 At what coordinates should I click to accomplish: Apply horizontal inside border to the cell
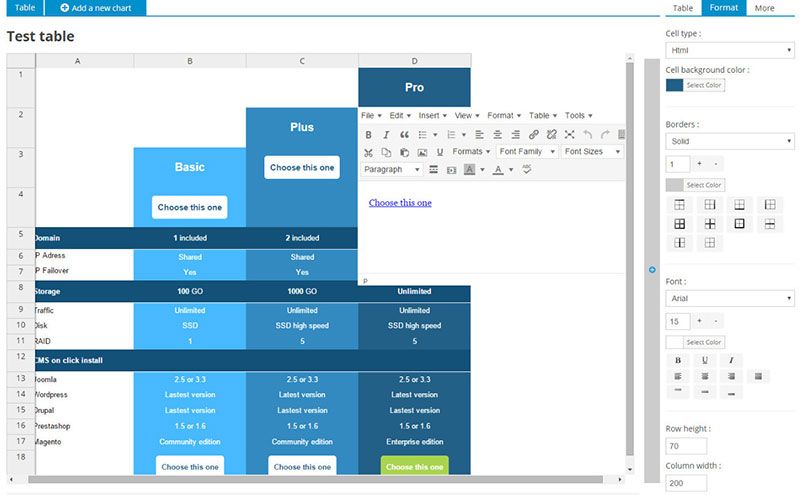(770, 224)
